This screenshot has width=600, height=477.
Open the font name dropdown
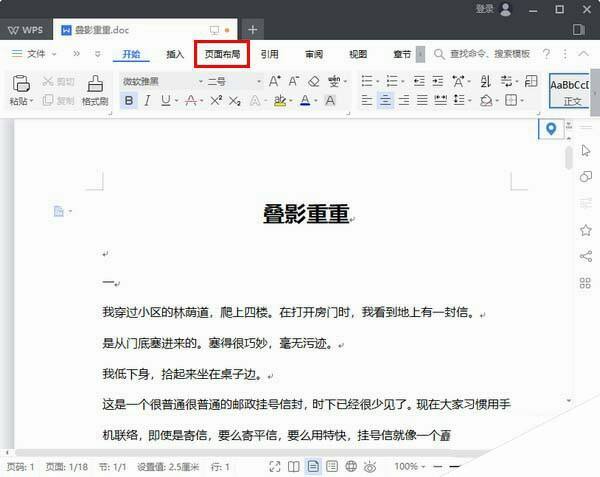[x=201, y=81]
